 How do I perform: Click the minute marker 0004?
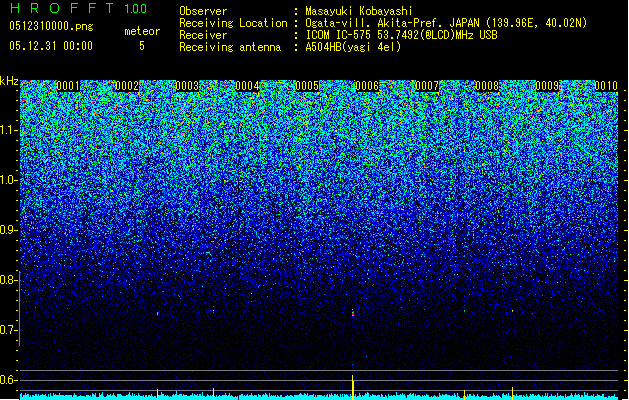click(247, 86)
